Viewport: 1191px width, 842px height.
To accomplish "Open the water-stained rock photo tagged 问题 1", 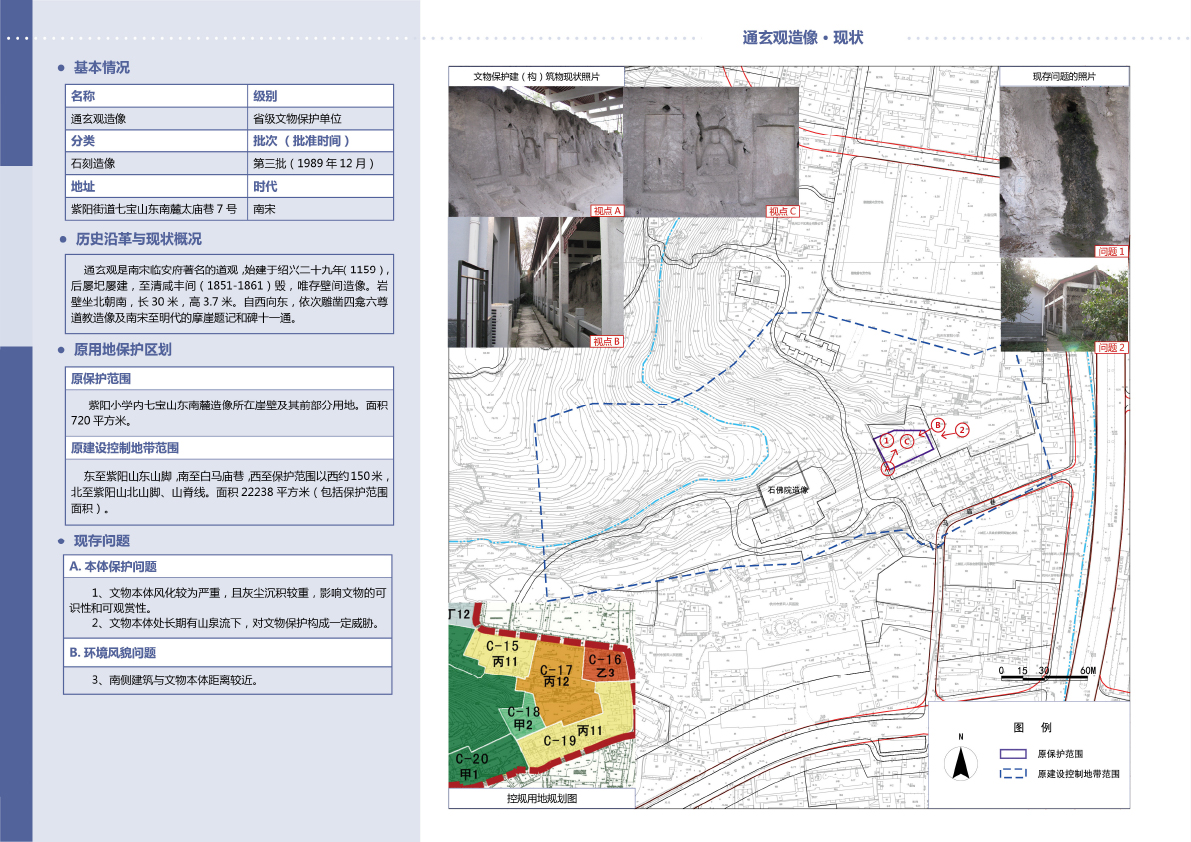I will 1064,172.
